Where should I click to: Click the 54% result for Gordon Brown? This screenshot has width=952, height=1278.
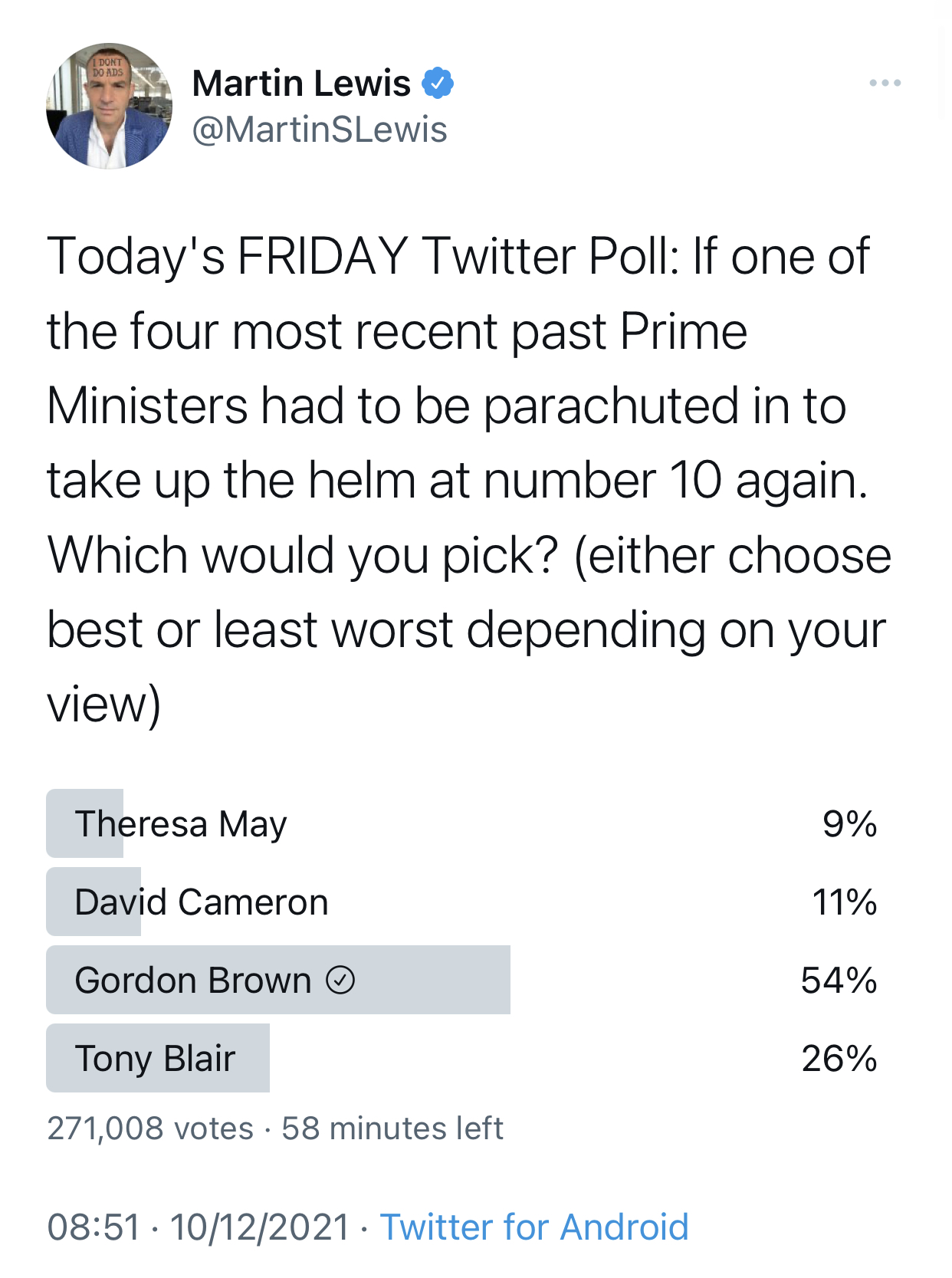[839, 981]
